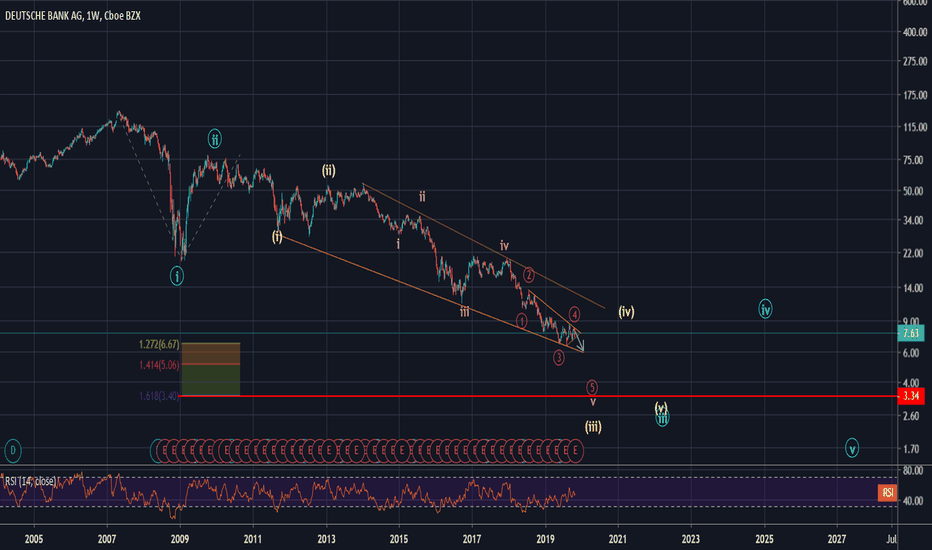Click the 7.63 current price tag
Image resolution: width=932 pixels, height=550 pixels.
pyautogui.click(x=911, y=333)
